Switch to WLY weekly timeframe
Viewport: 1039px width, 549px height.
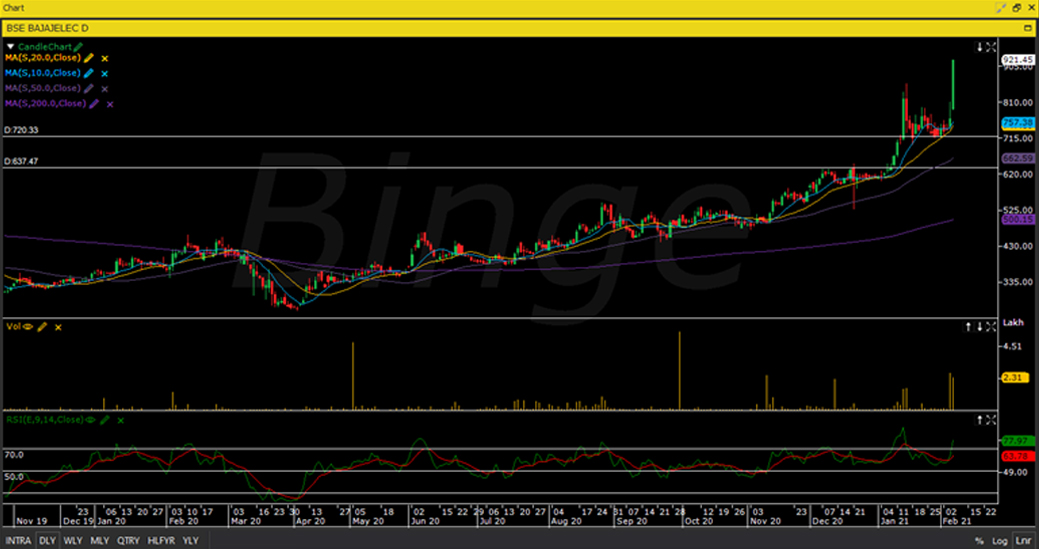[73, 540]
